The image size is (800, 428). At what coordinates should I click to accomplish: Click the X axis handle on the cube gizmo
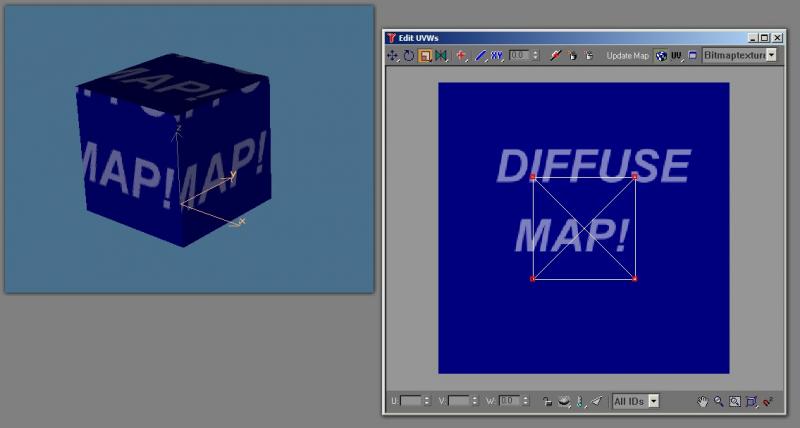241,221
